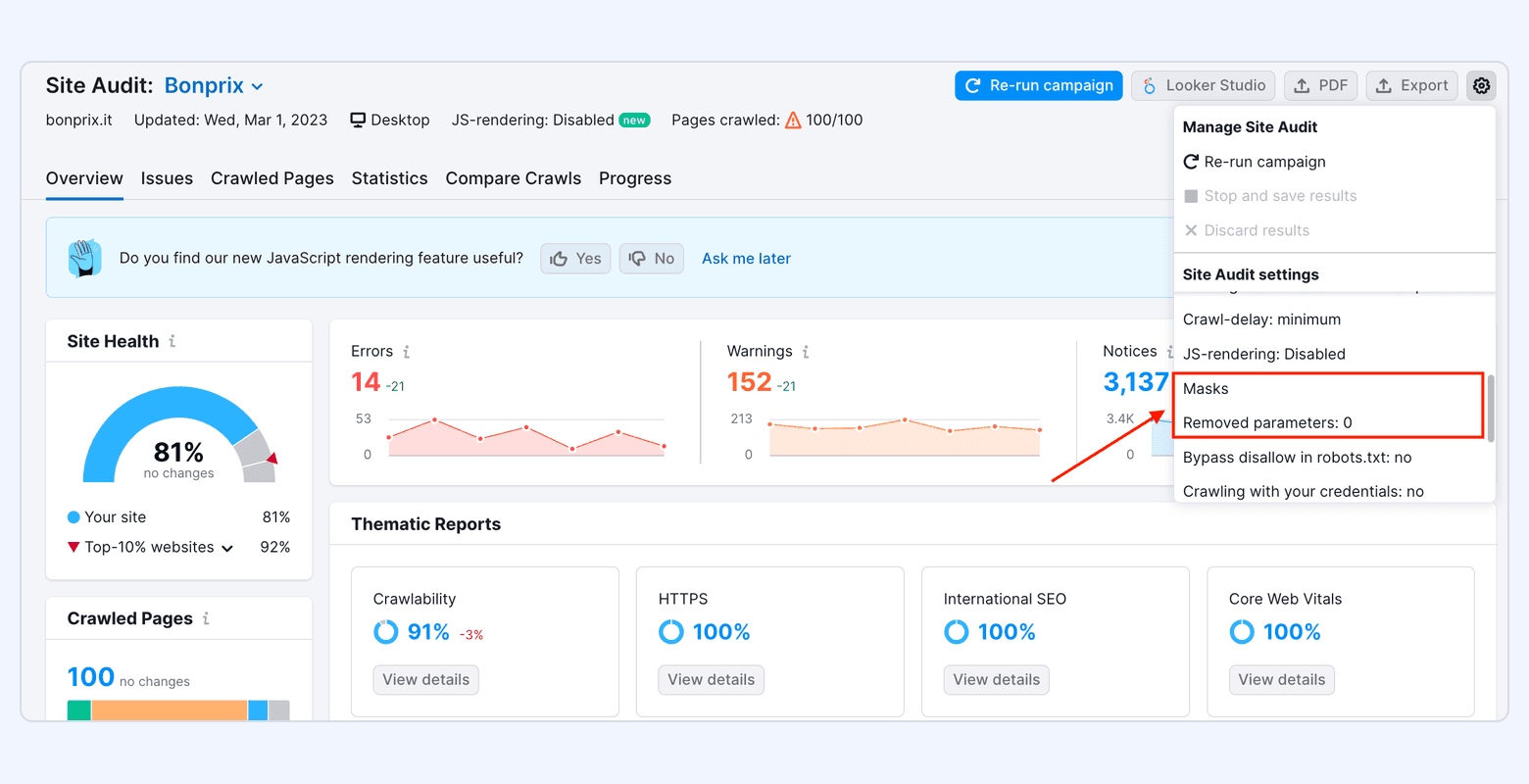Click the blue Re-run campaign button
The height and width of the screenshot is (784, 1529).
pyautogui.click(x=1038, y=85)
